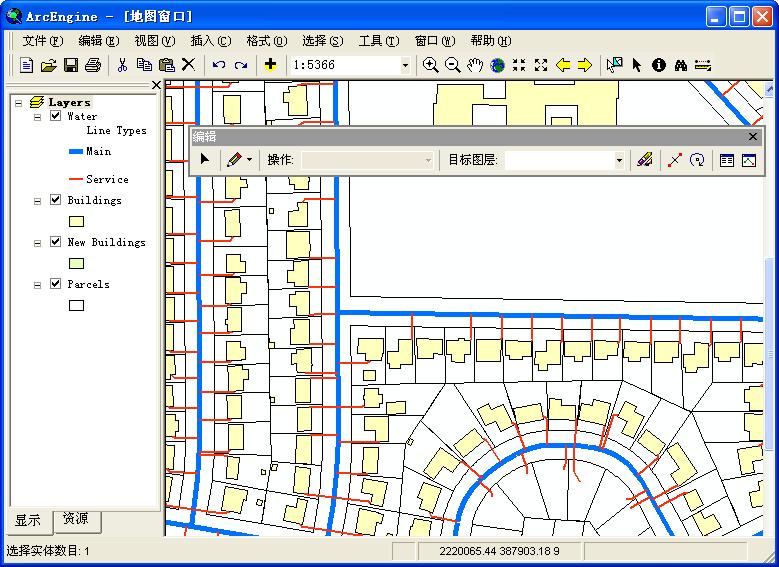Toggle the Parcels layer checkbox

coord(56,284)
